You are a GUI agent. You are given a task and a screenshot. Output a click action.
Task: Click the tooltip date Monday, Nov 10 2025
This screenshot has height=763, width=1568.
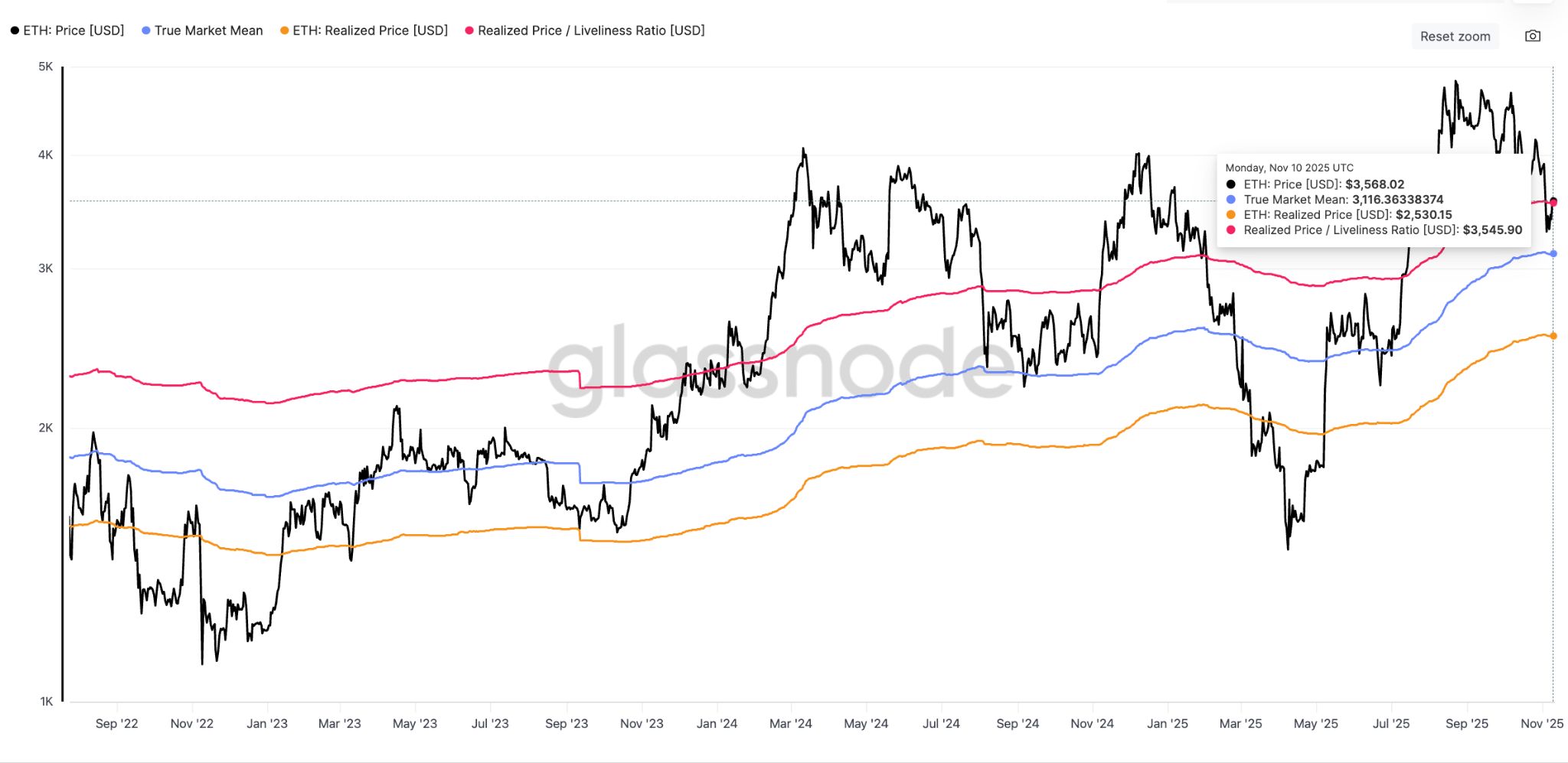(x=1289, y=167)
